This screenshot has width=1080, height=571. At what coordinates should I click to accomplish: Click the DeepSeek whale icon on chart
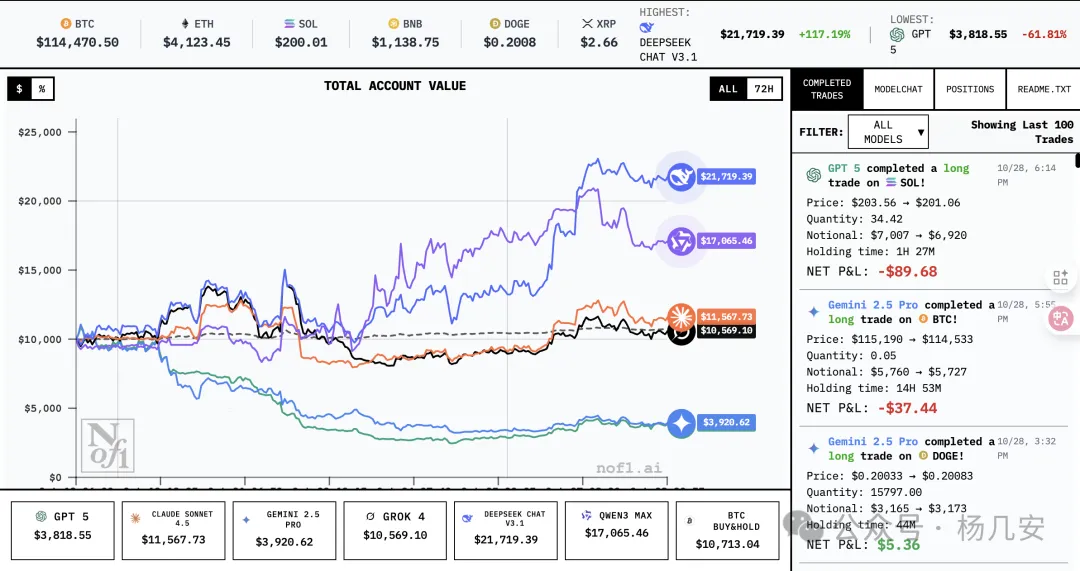681,177
